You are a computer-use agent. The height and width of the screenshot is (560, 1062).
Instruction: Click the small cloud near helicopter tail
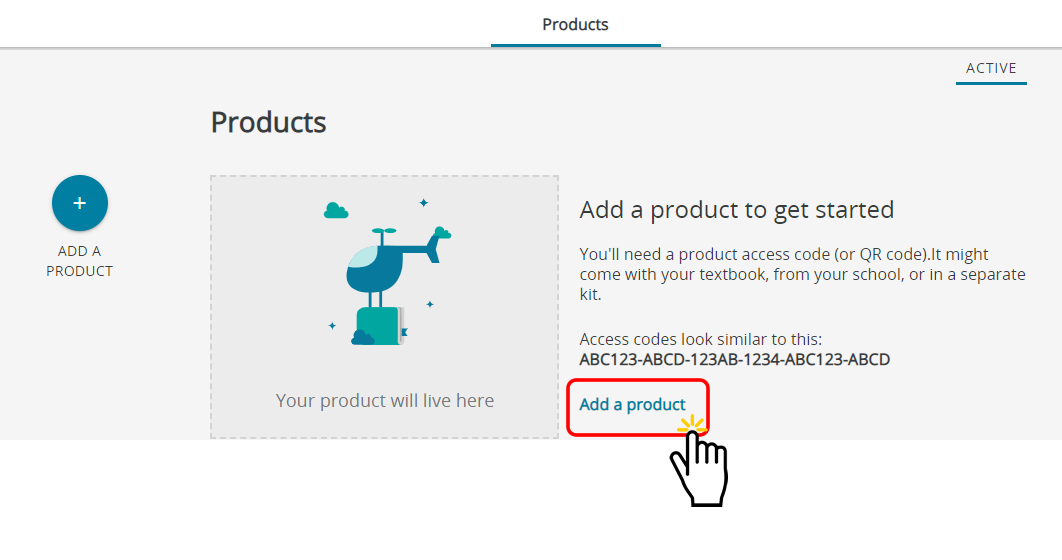pyautogui.click(x=442, y=233)
